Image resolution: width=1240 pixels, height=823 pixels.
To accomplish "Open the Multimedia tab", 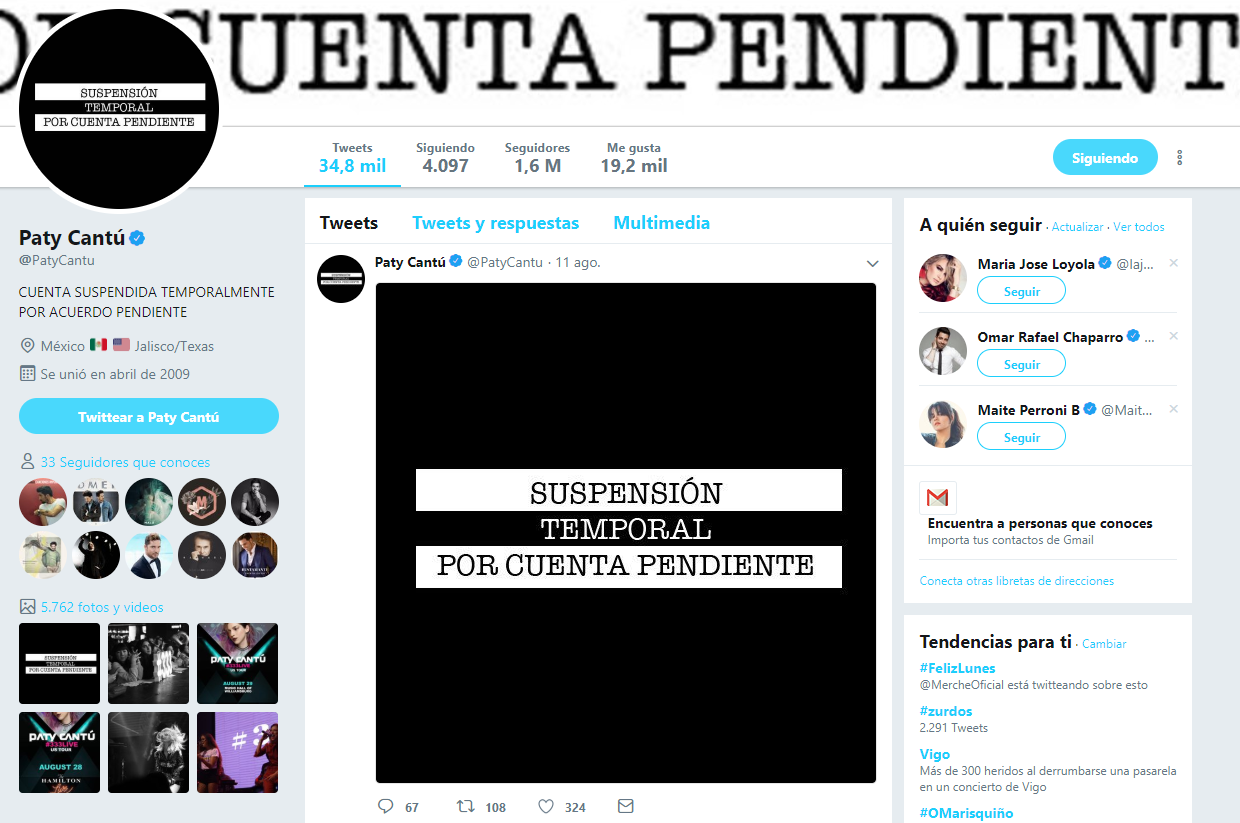I will tap(662, 223).
